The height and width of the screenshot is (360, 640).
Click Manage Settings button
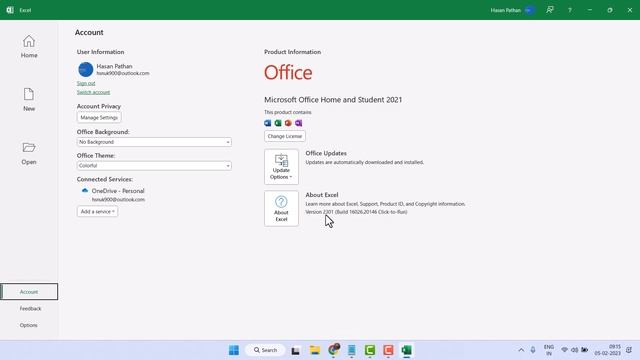click(x=99, y=118)
